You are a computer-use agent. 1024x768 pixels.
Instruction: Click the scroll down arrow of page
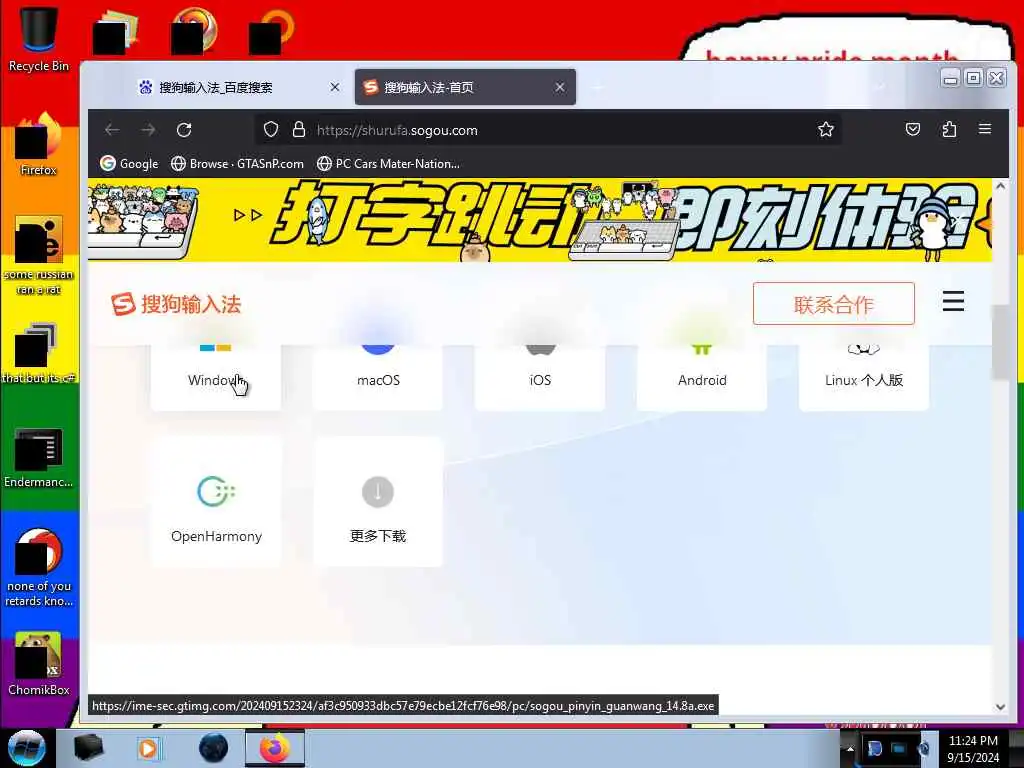pos(1000,707)
